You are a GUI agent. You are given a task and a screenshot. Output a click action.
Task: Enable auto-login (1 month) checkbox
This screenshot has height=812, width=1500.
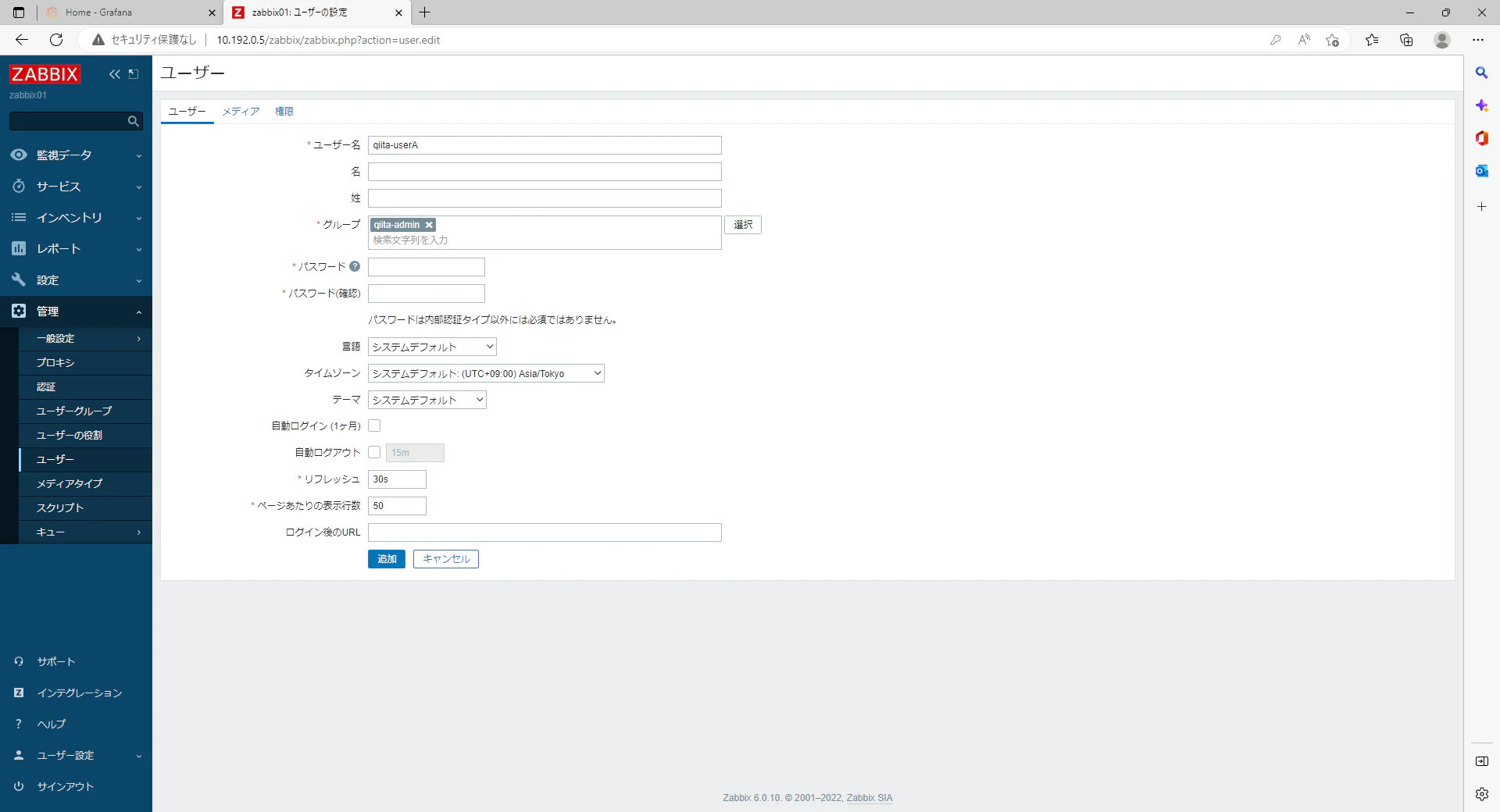[374, 426]
